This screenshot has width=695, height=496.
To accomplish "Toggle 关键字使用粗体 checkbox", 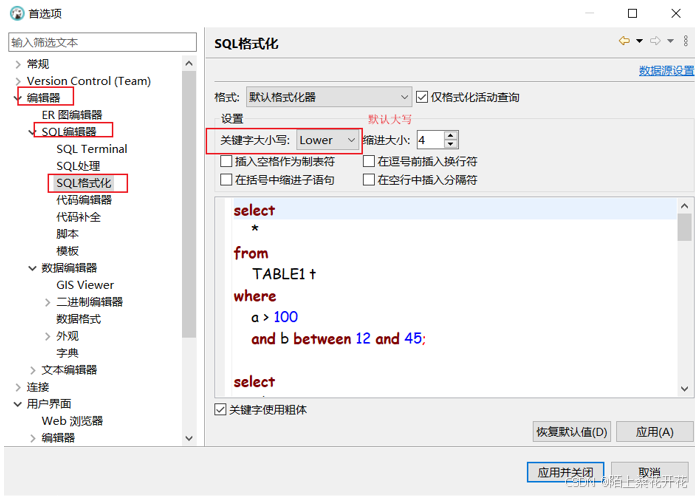I will [220, 410].
